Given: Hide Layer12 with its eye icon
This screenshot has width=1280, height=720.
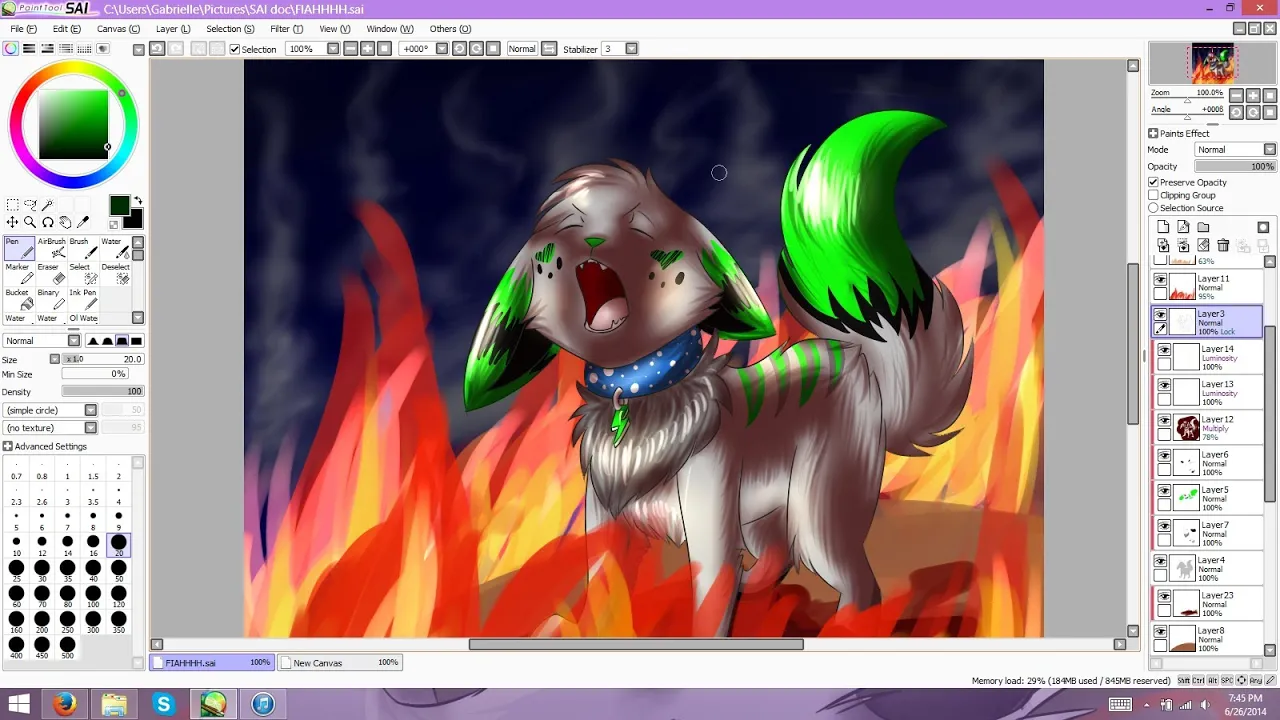Looking at the screenshot, I should coord(1164,421).
